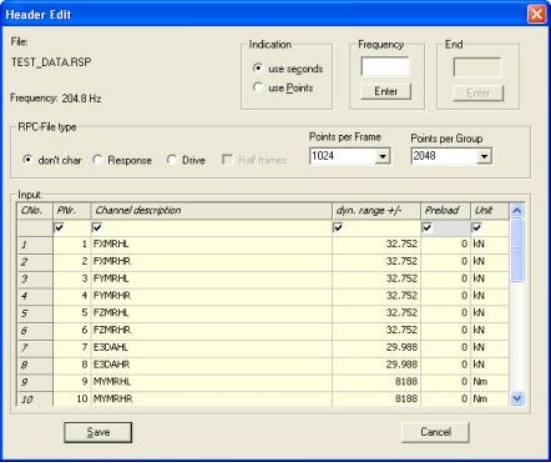Image resolution: width=551 pixels, height=463 pixels.
Task: Click dyn. range 32.752 in FXMRHL row
Action: pos(376,244)
